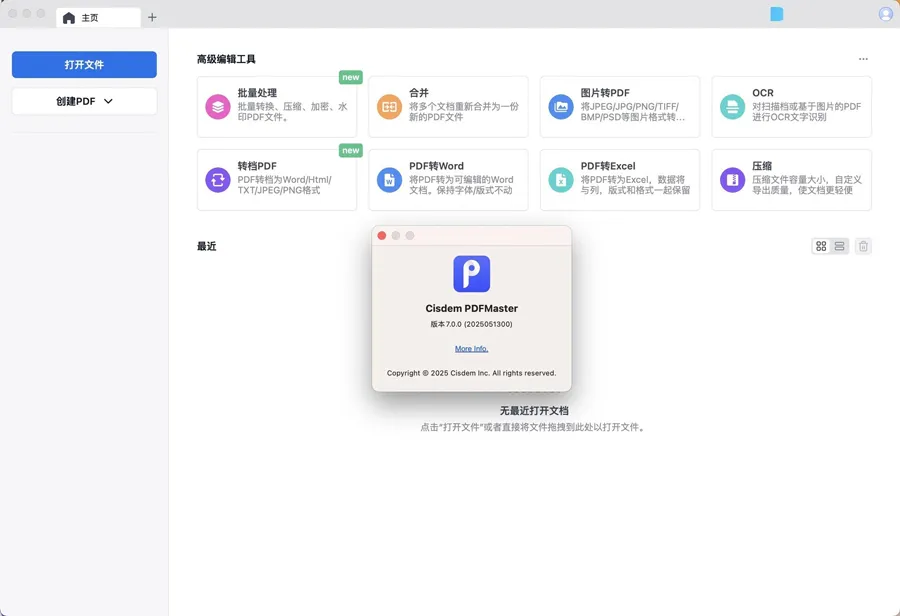This screenshot has width=900, height=616.
Task: Click the PDF to Excel (PDF转Excel) icon
Action: pos(561,180)
